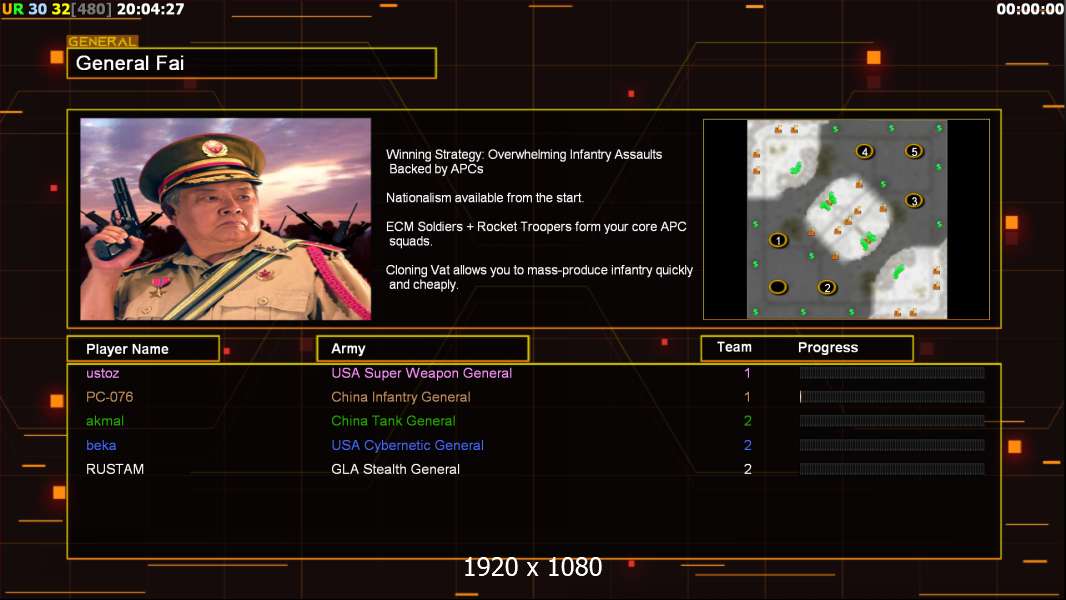Click the General Fai name field

(252, 63)
